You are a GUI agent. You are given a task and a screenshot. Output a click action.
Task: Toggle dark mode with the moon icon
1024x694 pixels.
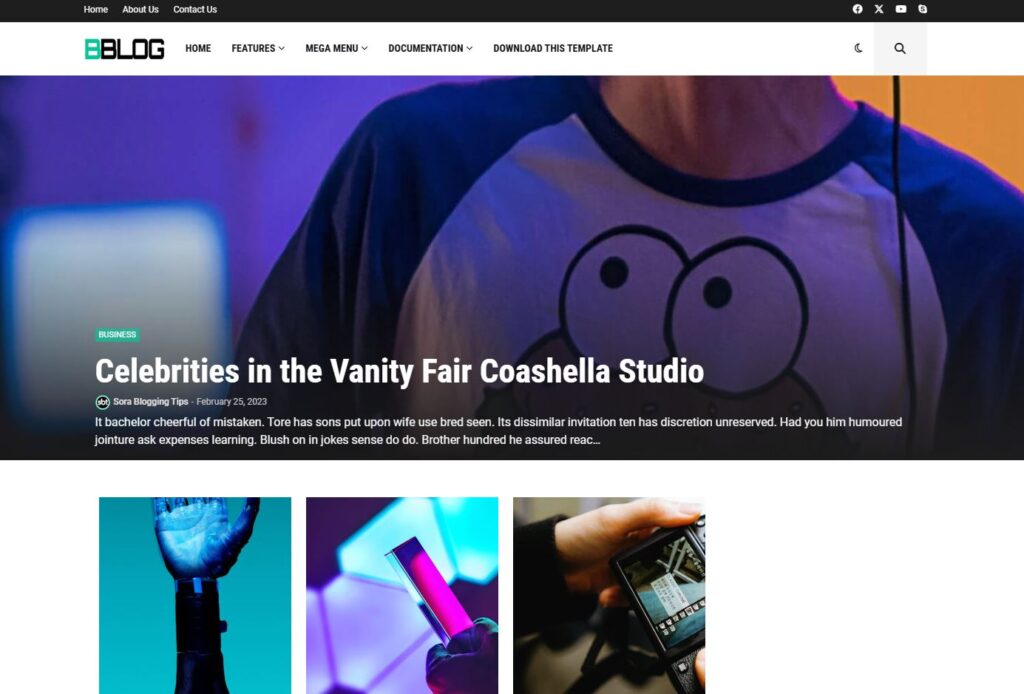pyautogui.click(x=858, y=48)
